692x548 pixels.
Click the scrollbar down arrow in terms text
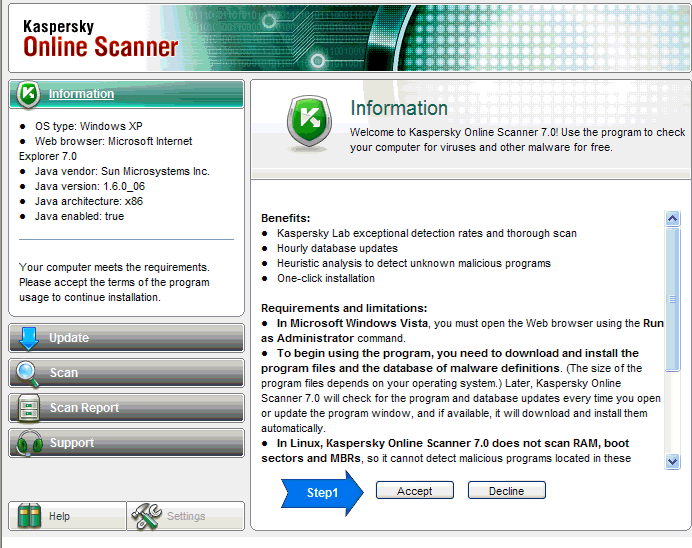click(x=672, y=460)
